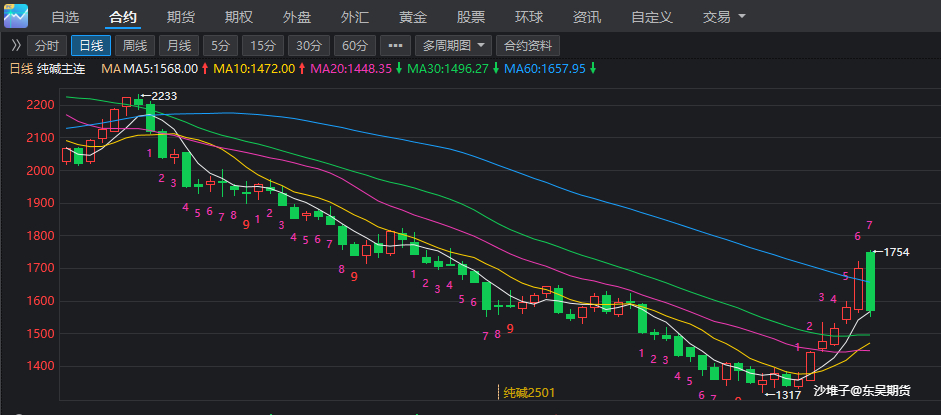Select the 60分 period button
The image size is (941, 415).
coord(355,46)
